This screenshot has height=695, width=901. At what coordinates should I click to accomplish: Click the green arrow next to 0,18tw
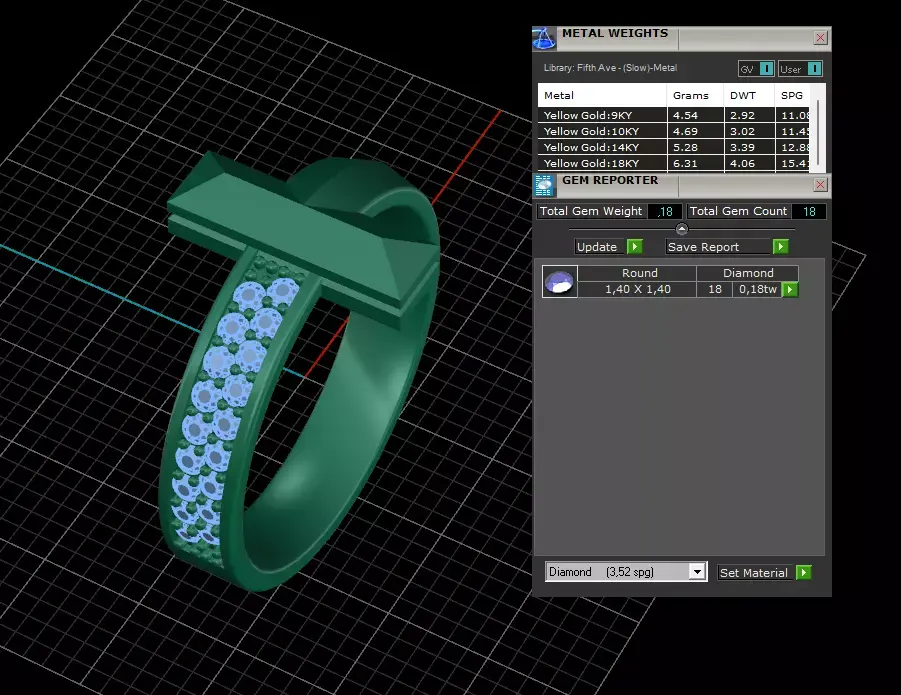pos(790,289)
